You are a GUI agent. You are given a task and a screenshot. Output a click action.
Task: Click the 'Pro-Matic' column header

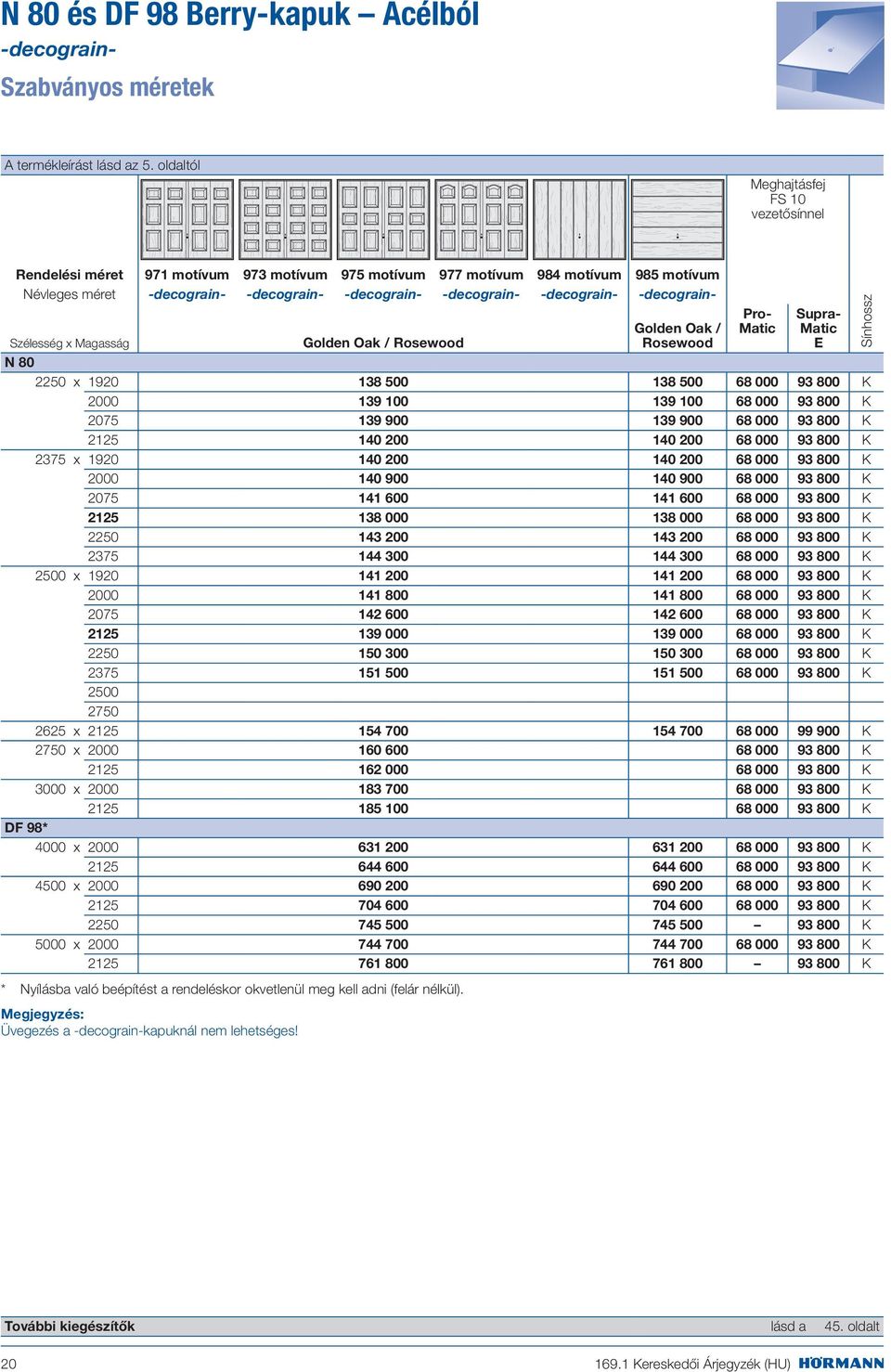(x=757, y=321)
